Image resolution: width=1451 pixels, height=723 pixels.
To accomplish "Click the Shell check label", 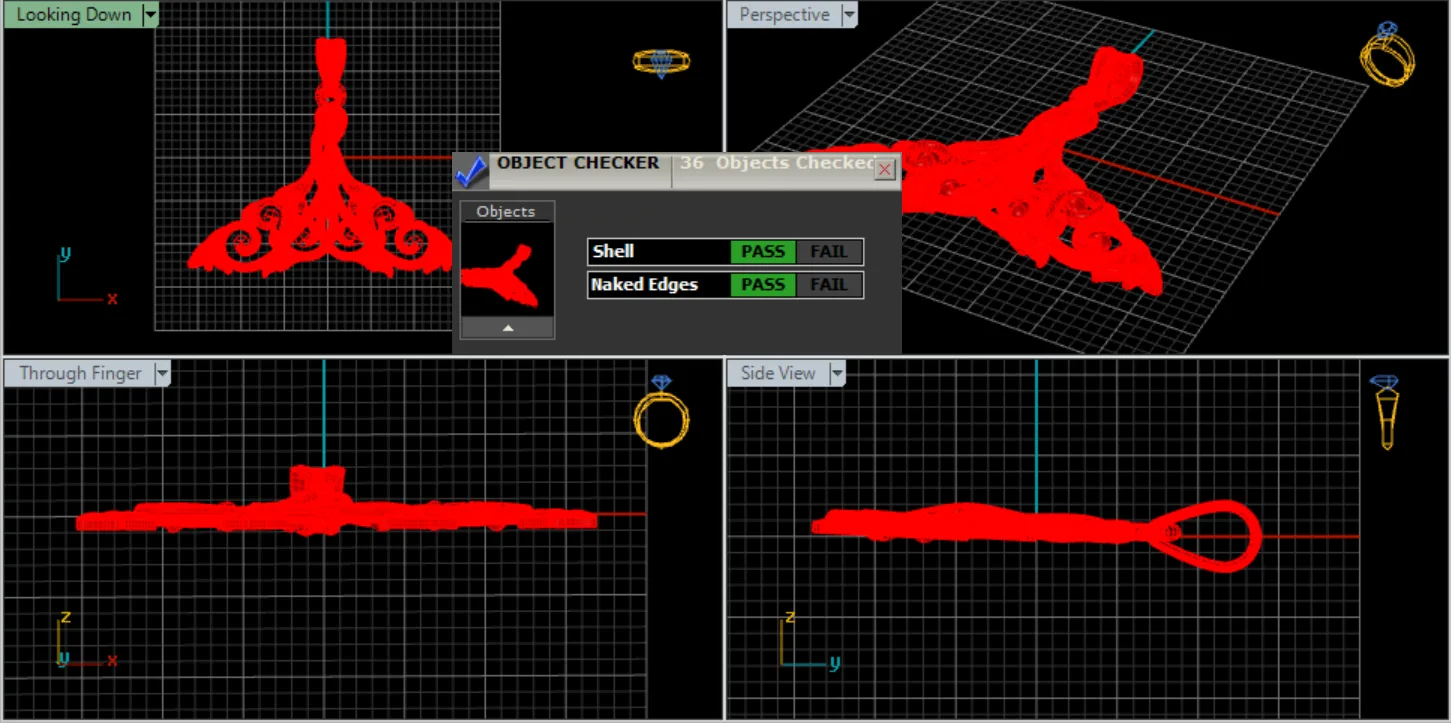I will point(613,252).
